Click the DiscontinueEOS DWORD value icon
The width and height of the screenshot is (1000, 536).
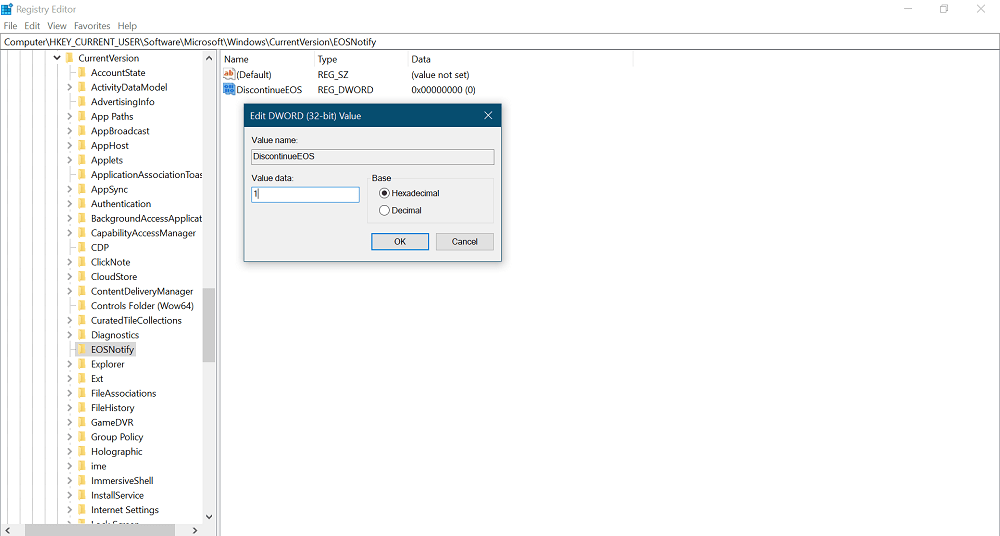[x=228, y=89]
